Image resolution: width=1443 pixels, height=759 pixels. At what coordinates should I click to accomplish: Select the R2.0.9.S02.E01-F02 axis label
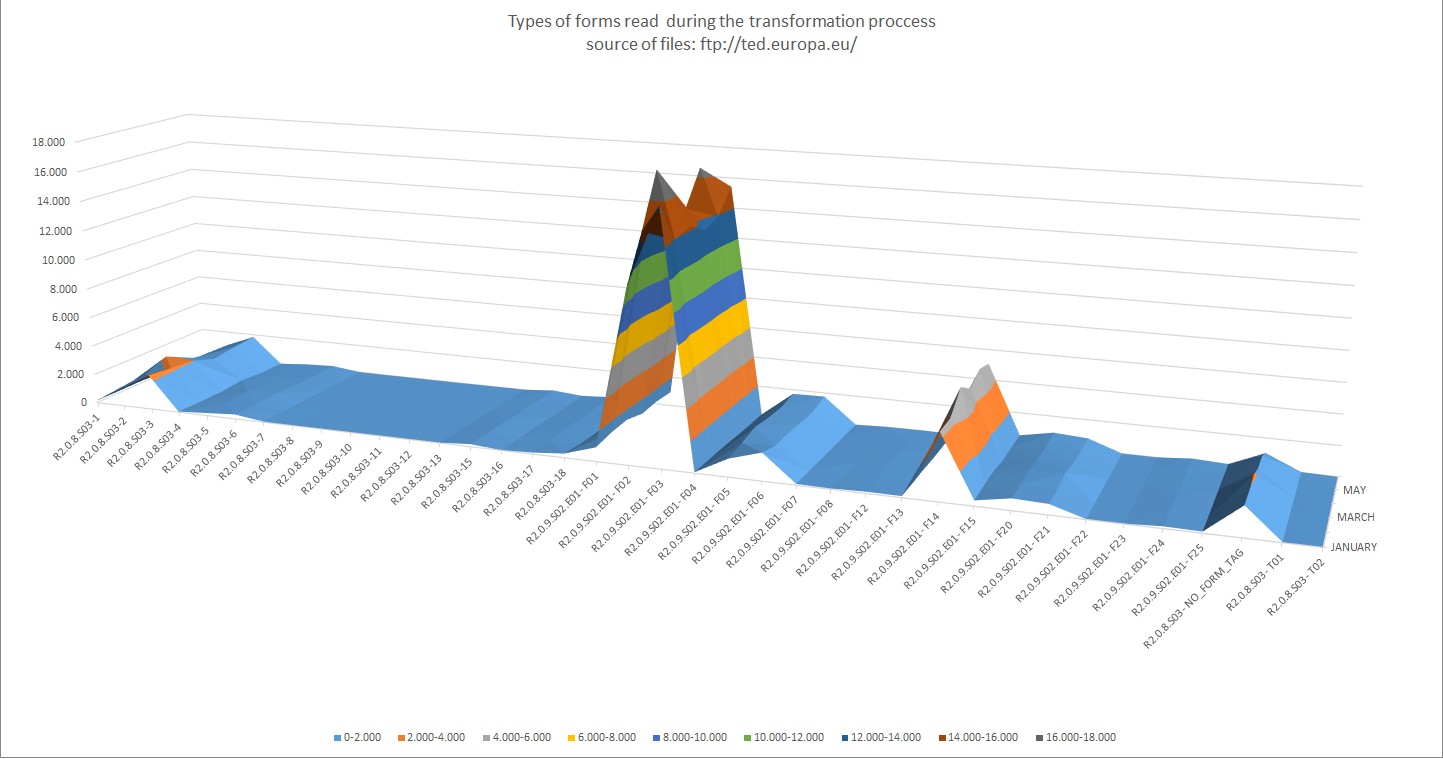(596, 511)
